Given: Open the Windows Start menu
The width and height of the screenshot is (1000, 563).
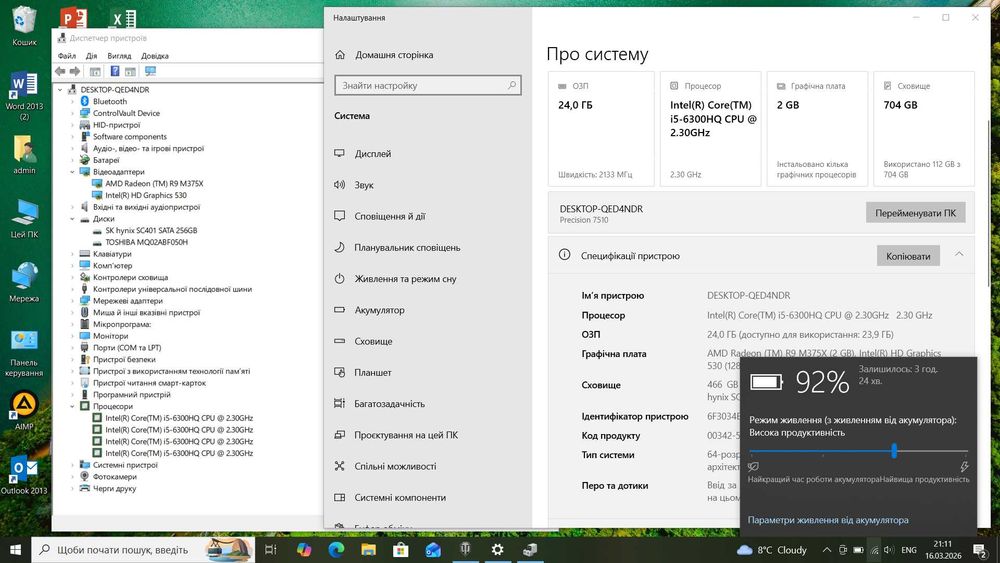Looking at the screenshot, I should click(x=15, y=550).
